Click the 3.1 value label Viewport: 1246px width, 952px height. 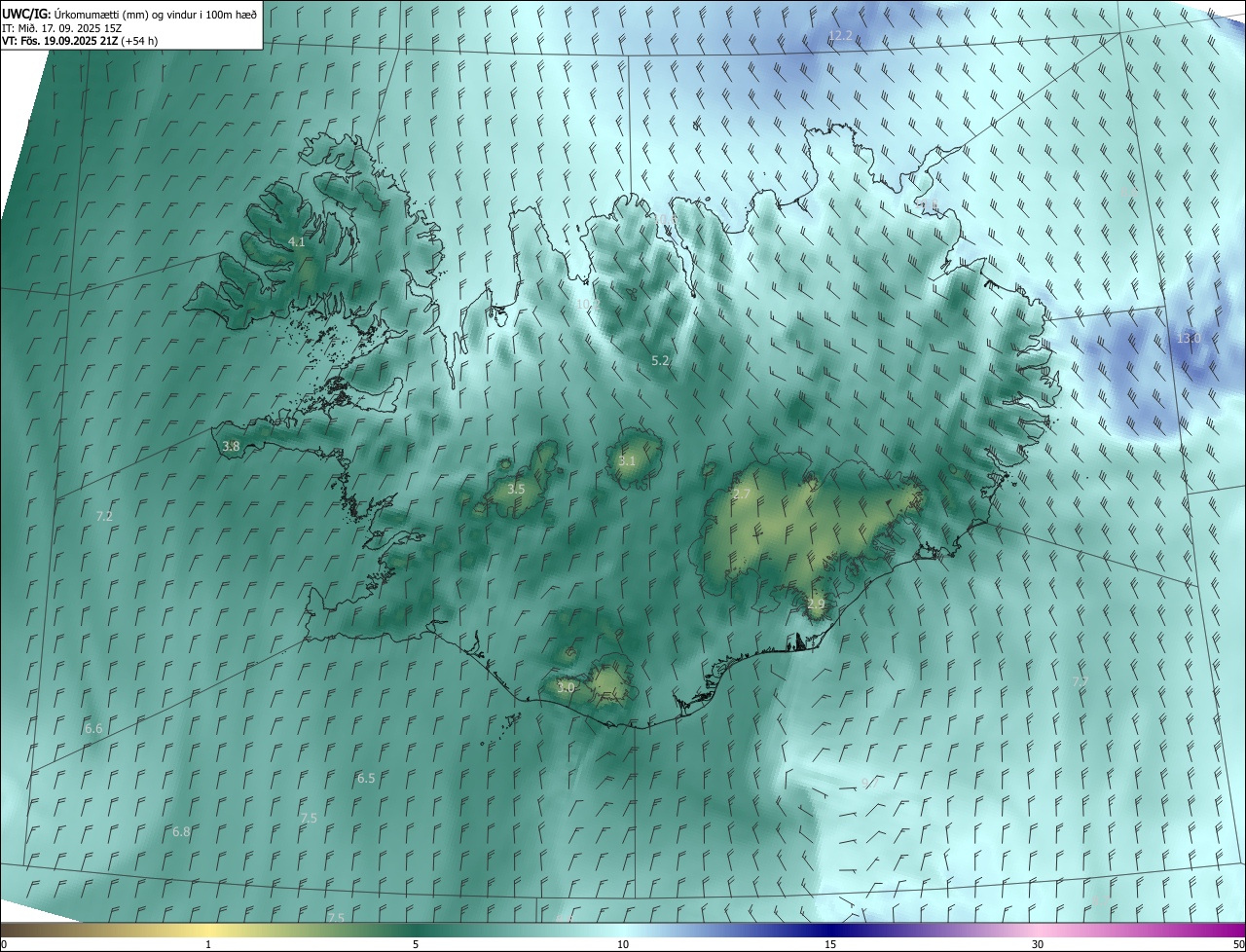[627, 460]
